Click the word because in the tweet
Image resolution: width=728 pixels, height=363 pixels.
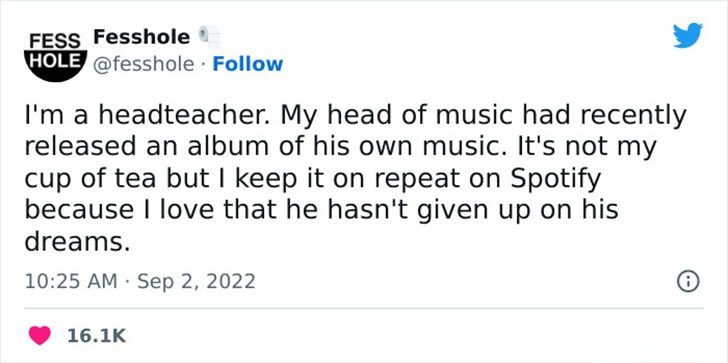click(x=76, y=210)
